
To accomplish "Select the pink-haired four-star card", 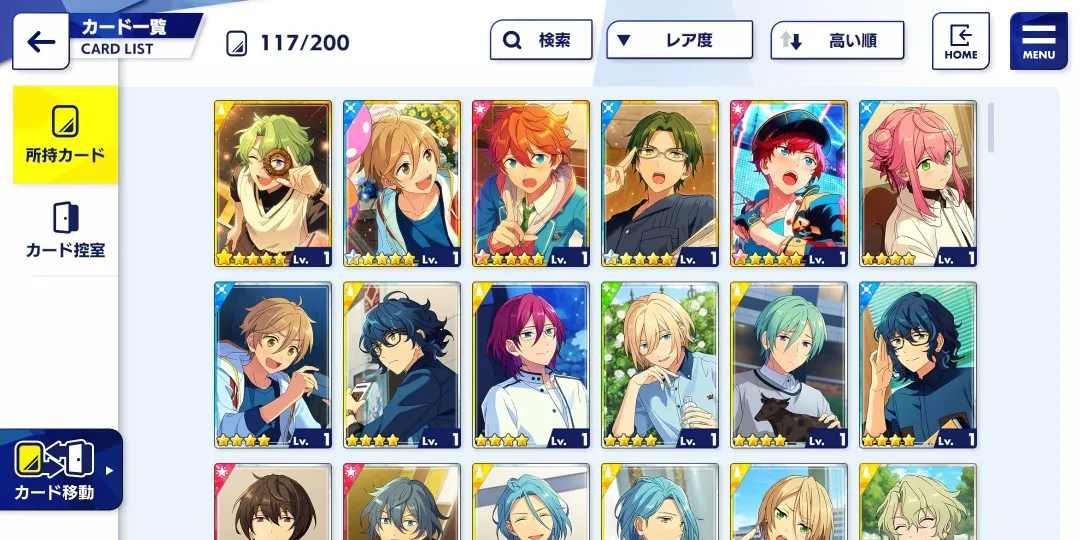I will pyautogui.click(x=918, y=184).
